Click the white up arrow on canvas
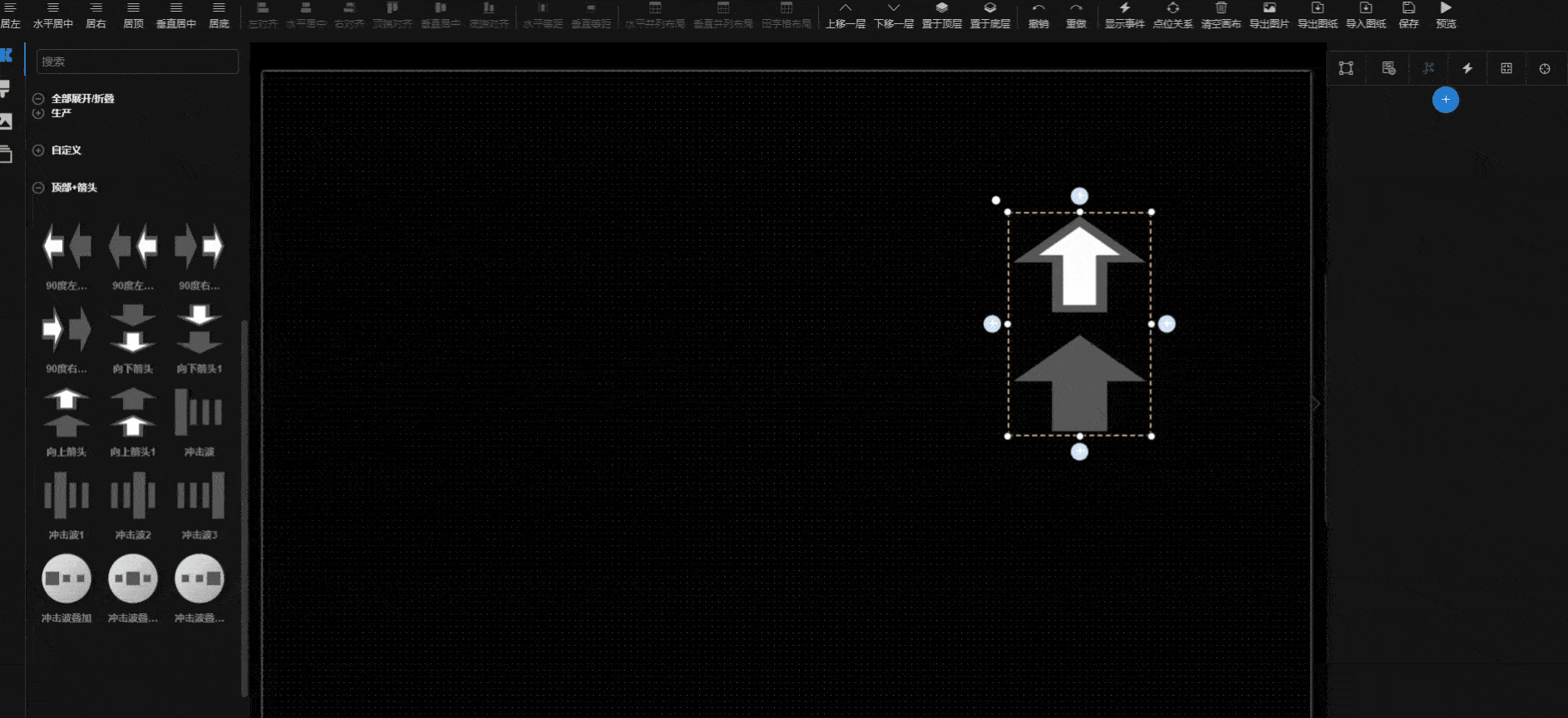Viewport: 1568px width, 718px height. (x=1079, y=266)
